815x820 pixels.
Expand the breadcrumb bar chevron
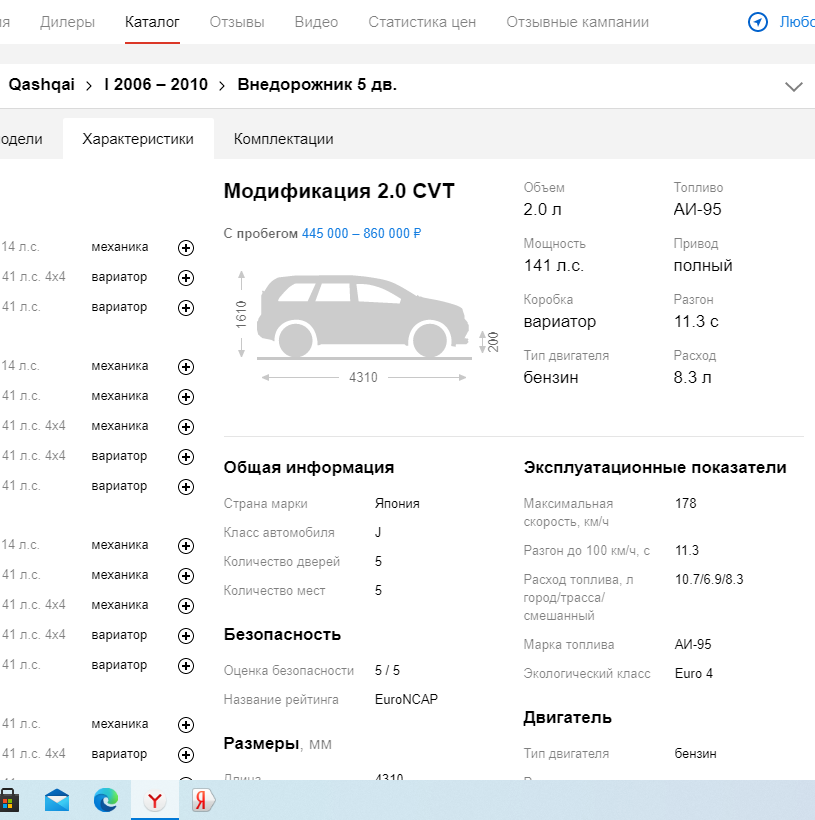(794, 86)
